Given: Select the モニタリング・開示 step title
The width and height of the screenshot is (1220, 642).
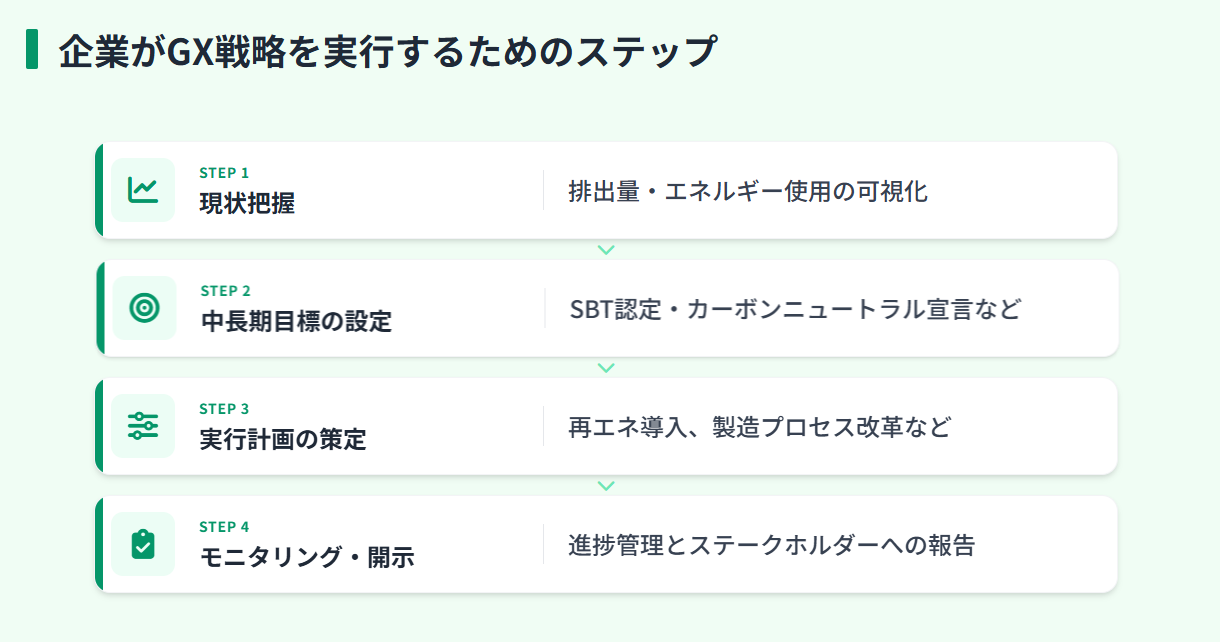Looking at the screenshot, I should [307, 558].
